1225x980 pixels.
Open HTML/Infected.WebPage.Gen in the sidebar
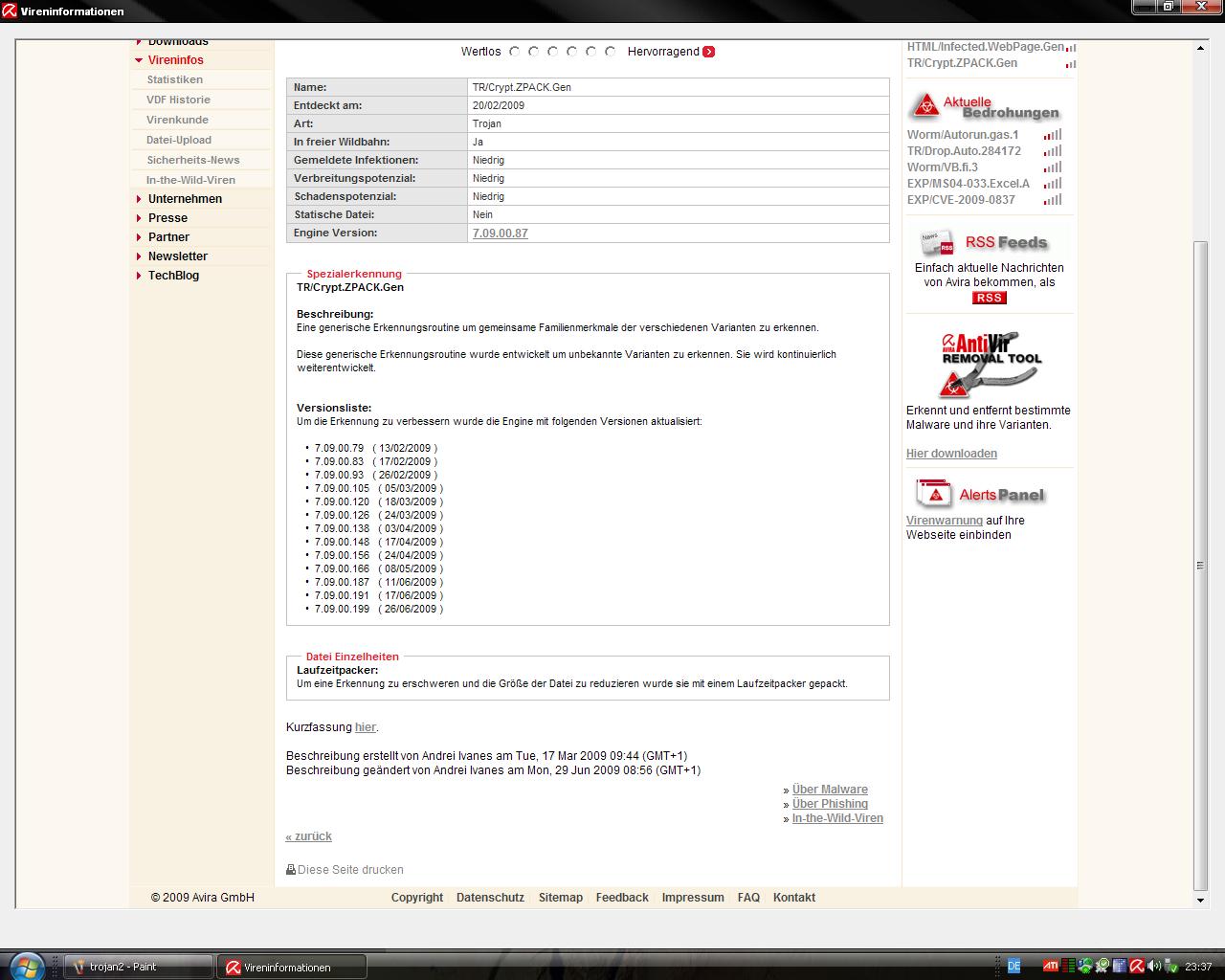pyautogui.click(x=986, y=47)
